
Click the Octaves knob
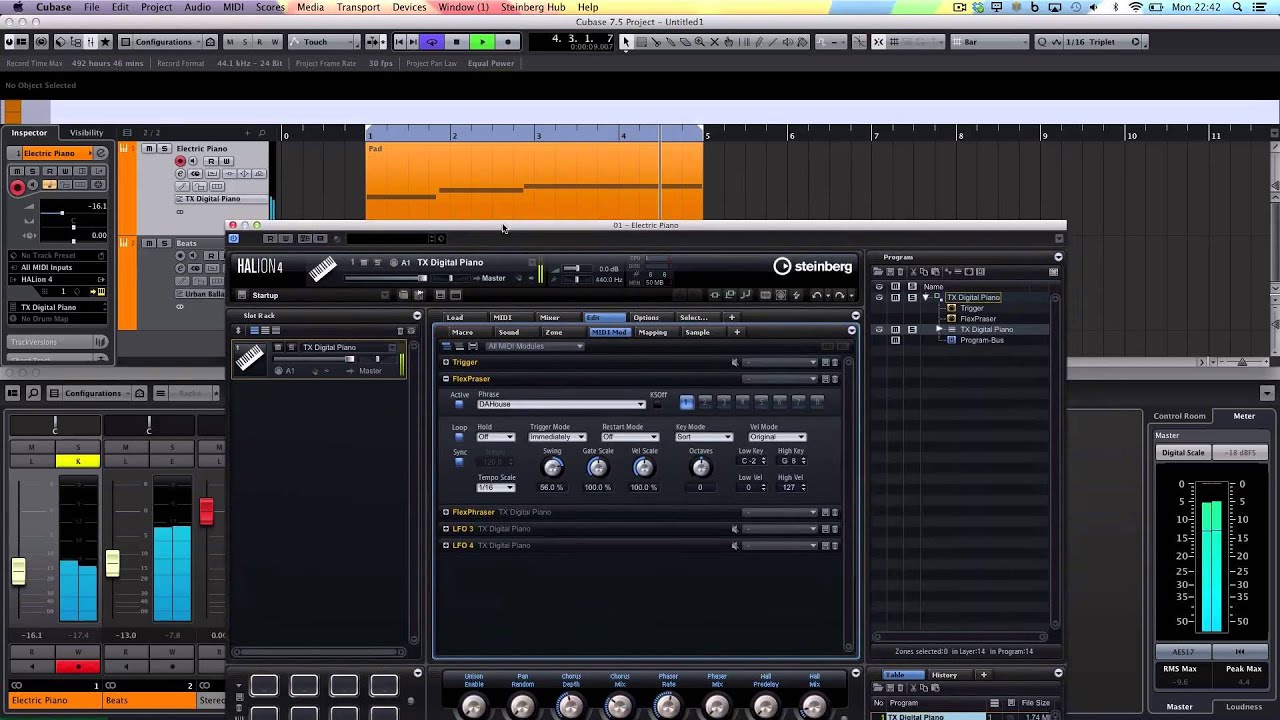701,468
